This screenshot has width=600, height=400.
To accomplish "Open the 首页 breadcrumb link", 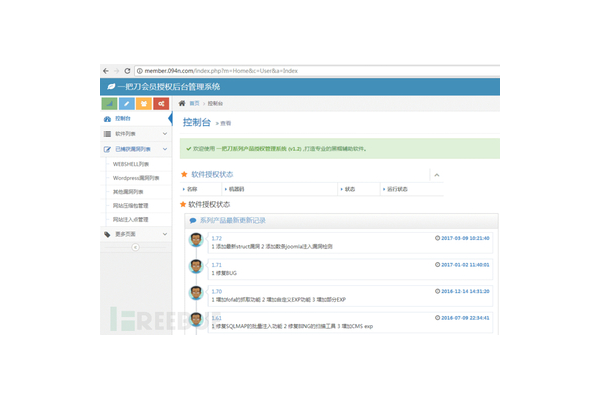I will pyautogui.click(x=194, y=103).
